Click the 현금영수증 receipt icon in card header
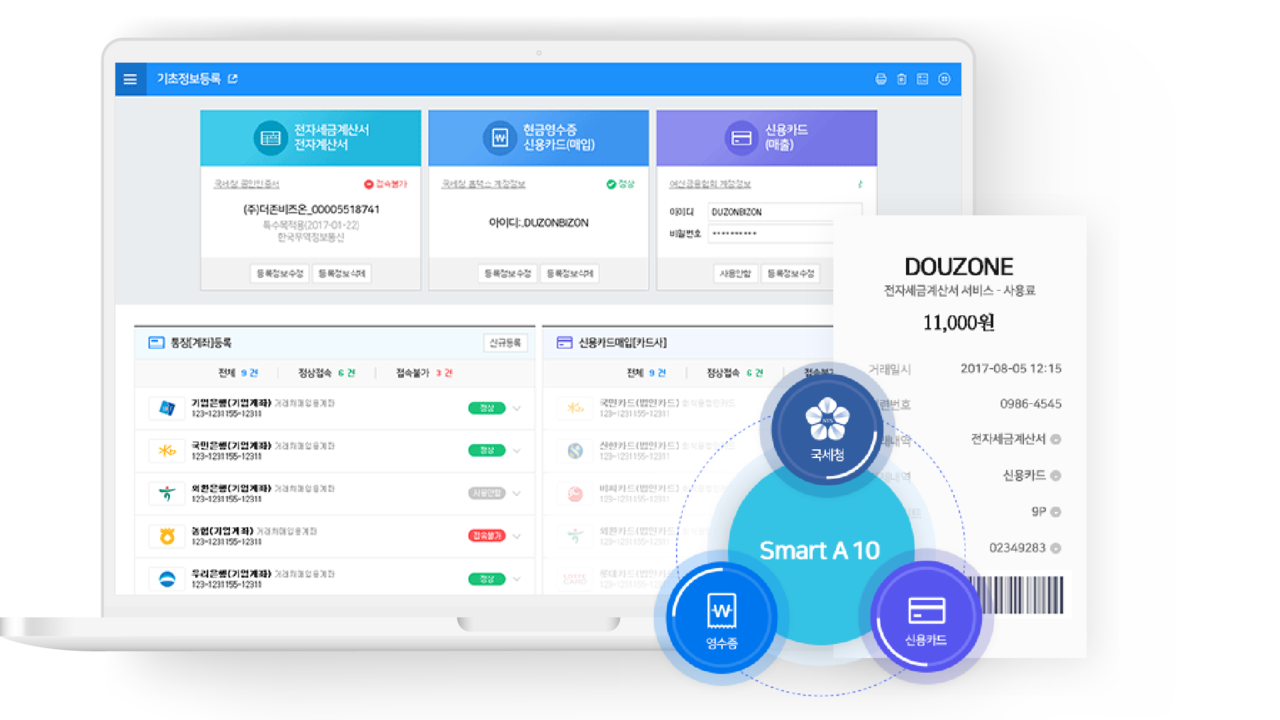Screen dimensions: 1280x720 pos(498,137)
